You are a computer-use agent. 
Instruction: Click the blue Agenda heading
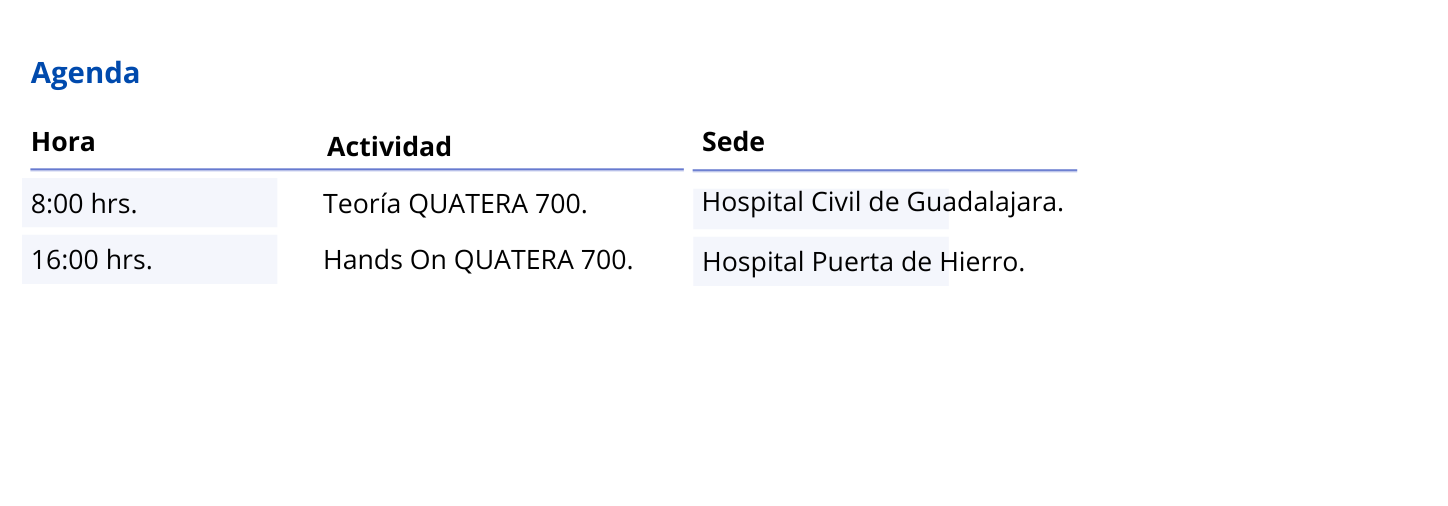[x=85, y=73]
